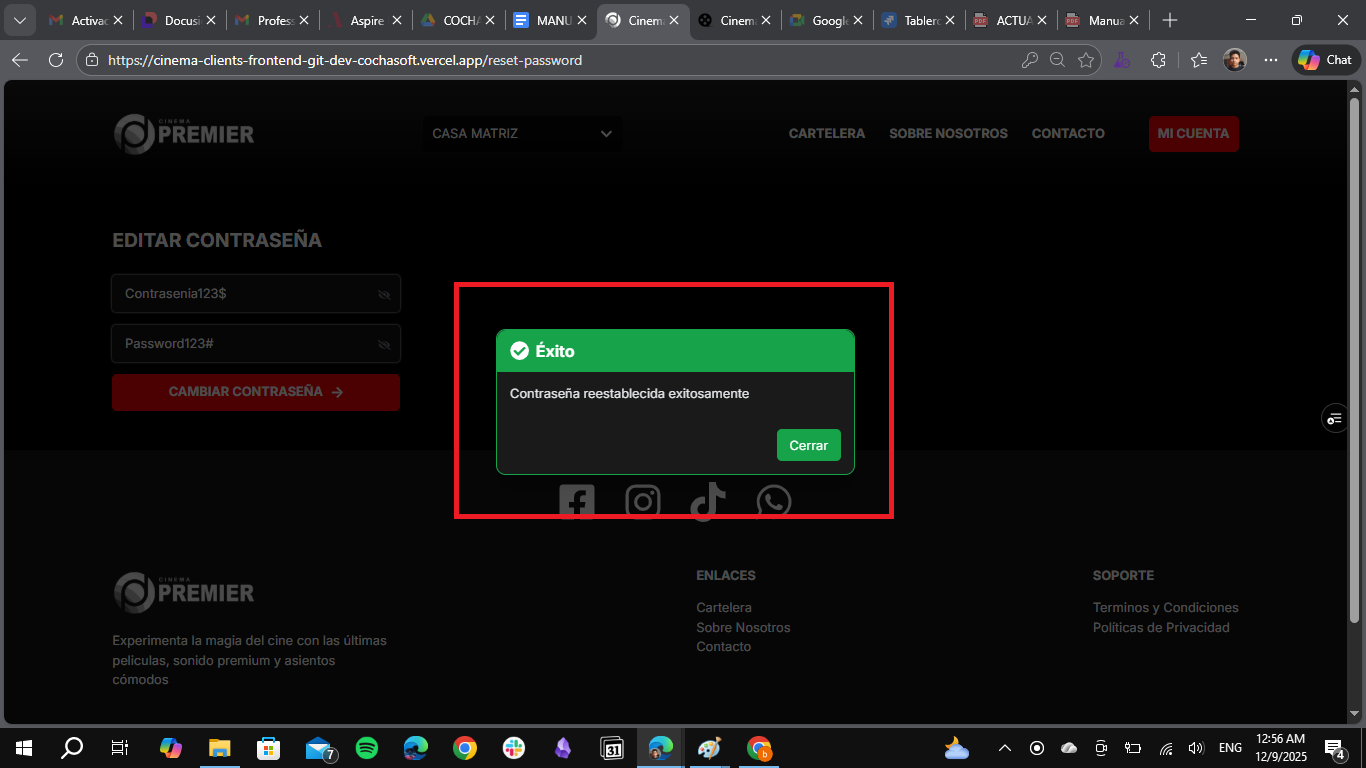
Task: Toggle visibility of Password123# field
Action: point(384,345)
